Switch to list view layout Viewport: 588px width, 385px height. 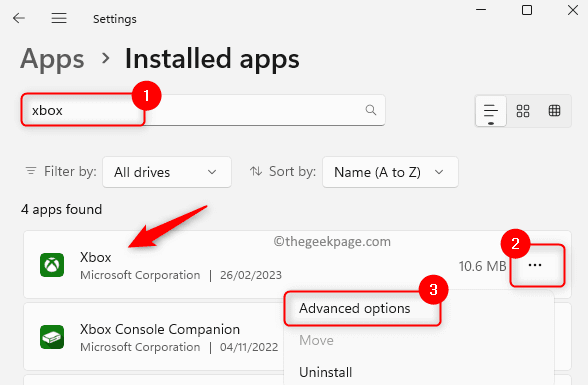point(490,111)
